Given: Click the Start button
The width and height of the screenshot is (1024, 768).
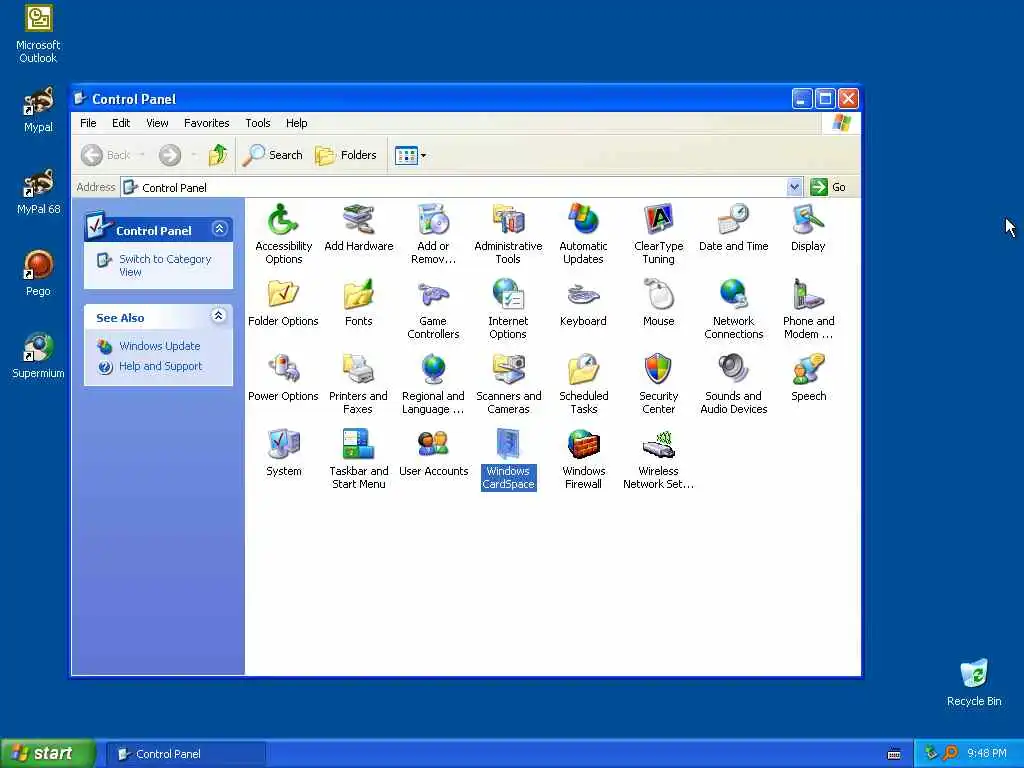Looking at the screenshot, I should pos(47,753).
